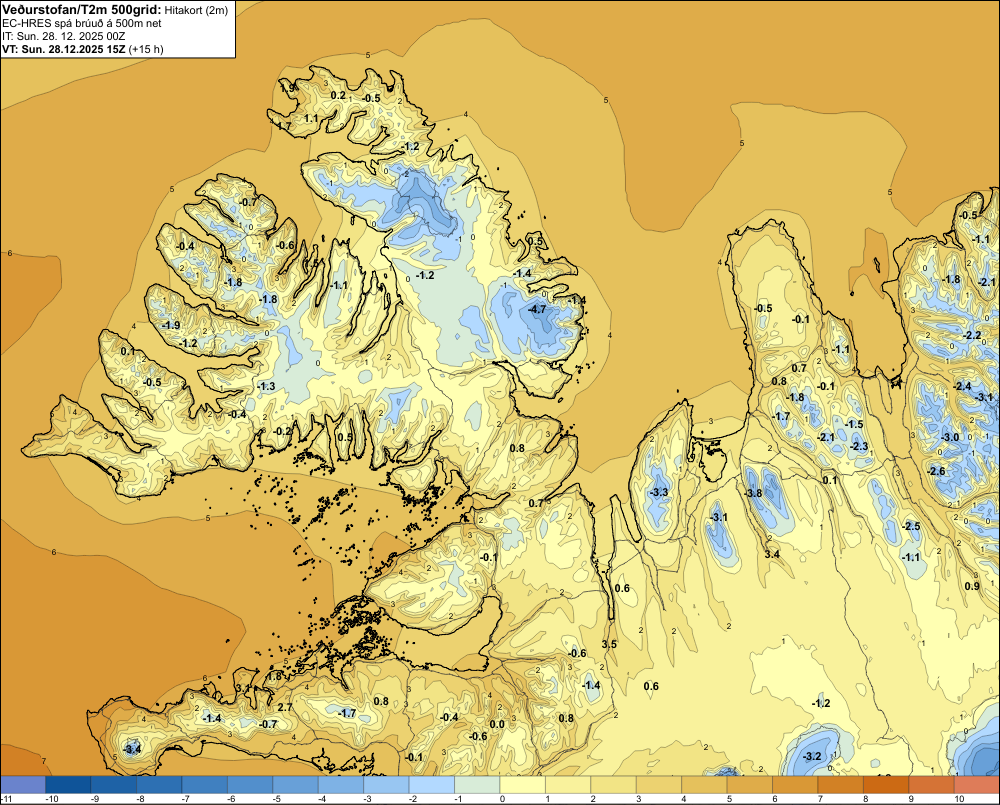The width and height of the screenshot is (1000, 805).
Task: Click the '-2.3' temperature value
Action: (x=860, y=447)
